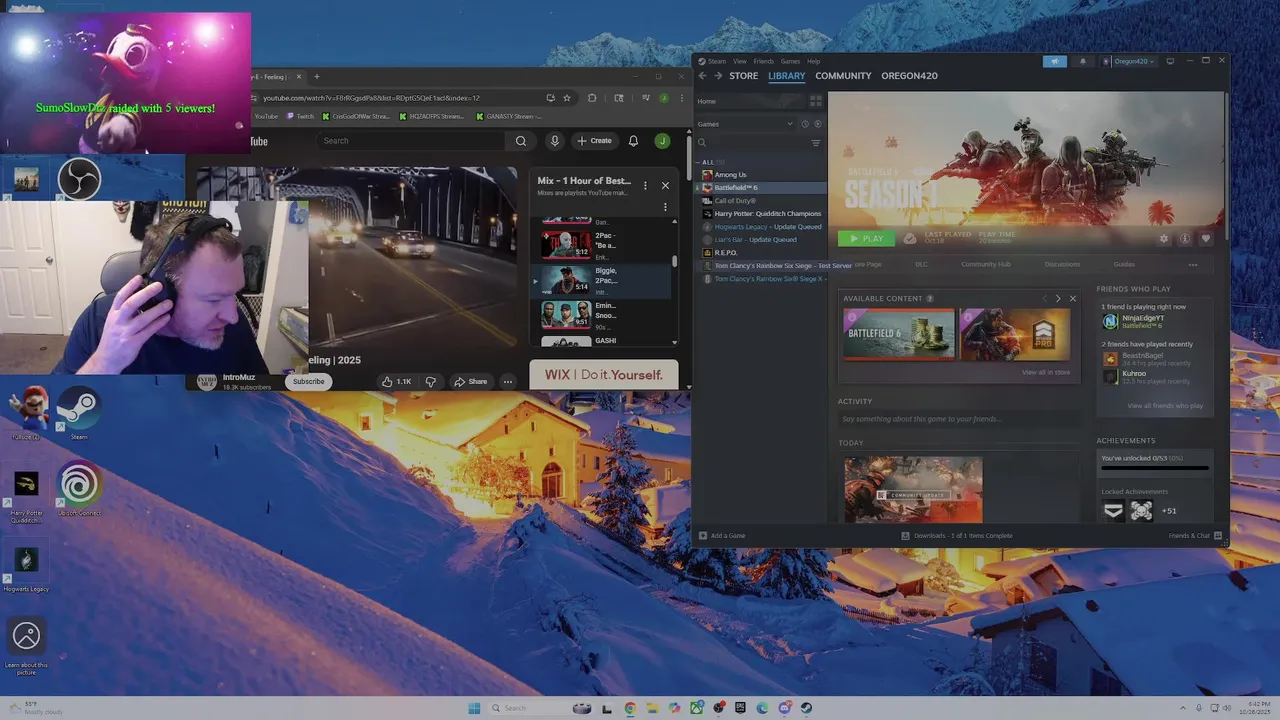The height and width of the screenshot is (720, 1280).
Task: Switch to Steam COMMUNITY tab
Action: tap(843, 76)
